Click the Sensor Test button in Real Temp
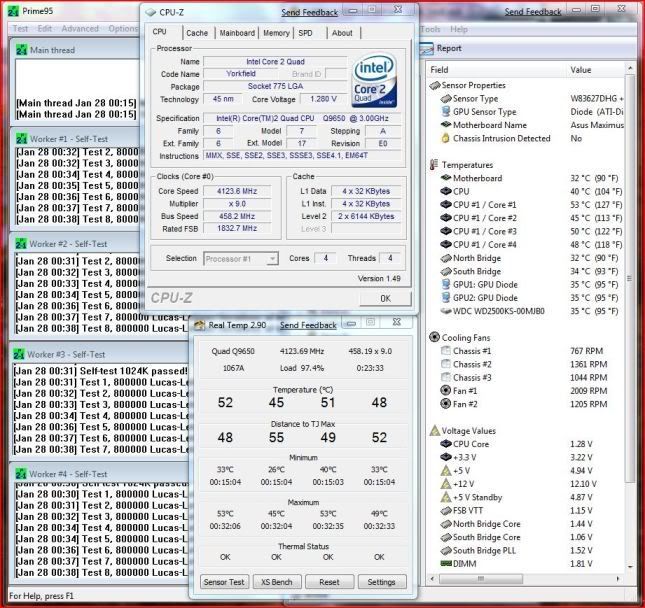 224,582
